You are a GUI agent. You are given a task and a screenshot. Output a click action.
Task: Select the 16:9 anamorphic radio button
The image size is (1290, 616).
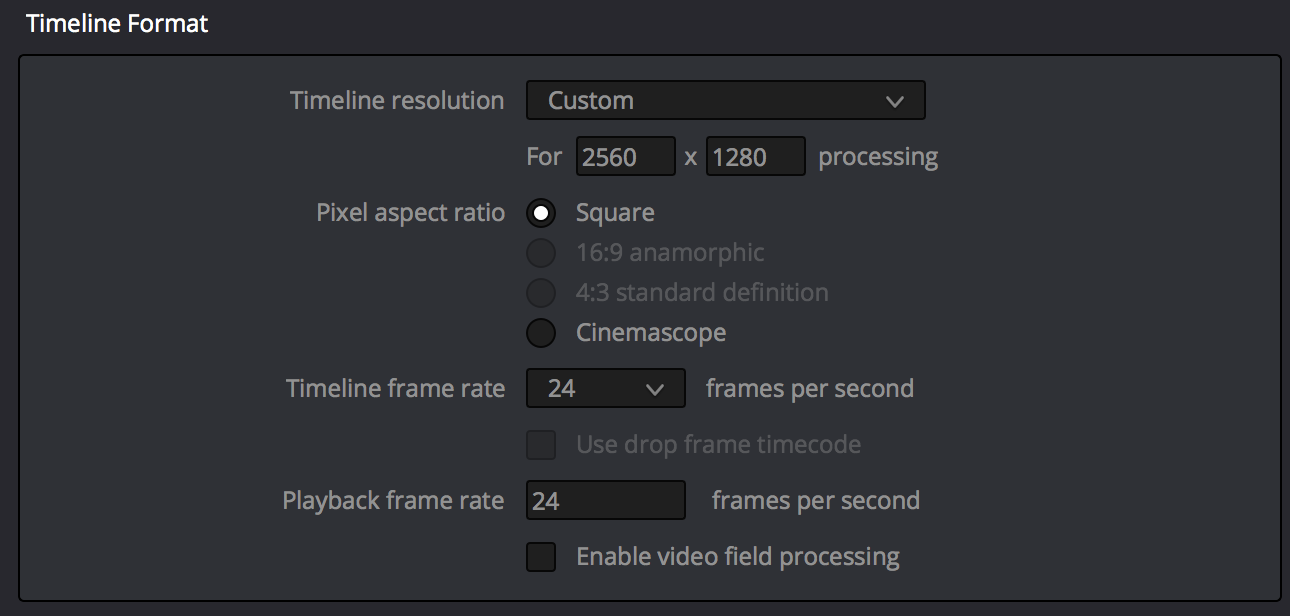541,253
